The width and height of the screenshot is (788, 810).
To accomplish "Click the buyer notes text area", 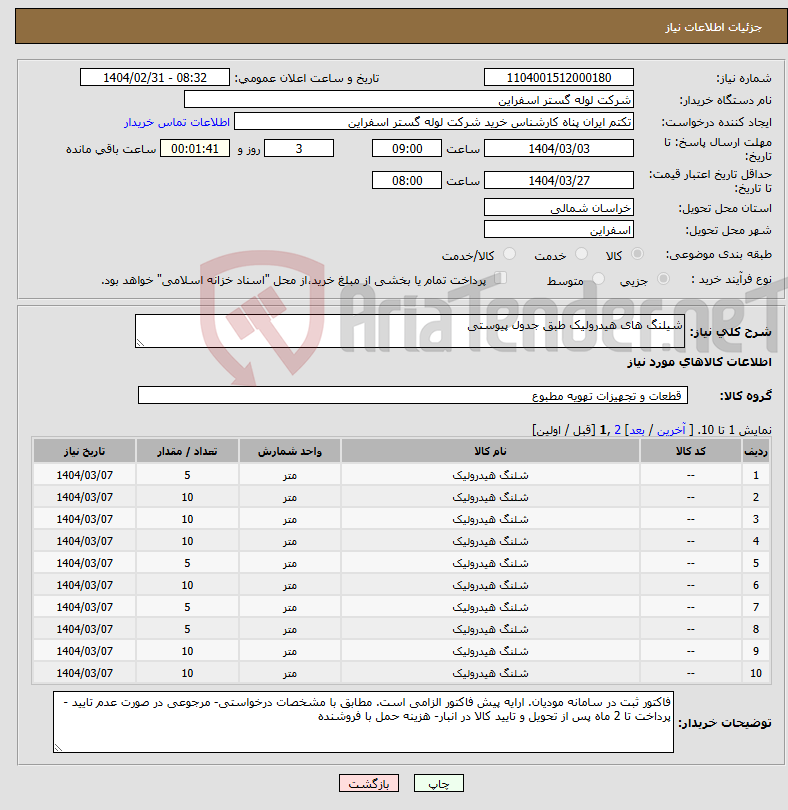I will (363, 722).
